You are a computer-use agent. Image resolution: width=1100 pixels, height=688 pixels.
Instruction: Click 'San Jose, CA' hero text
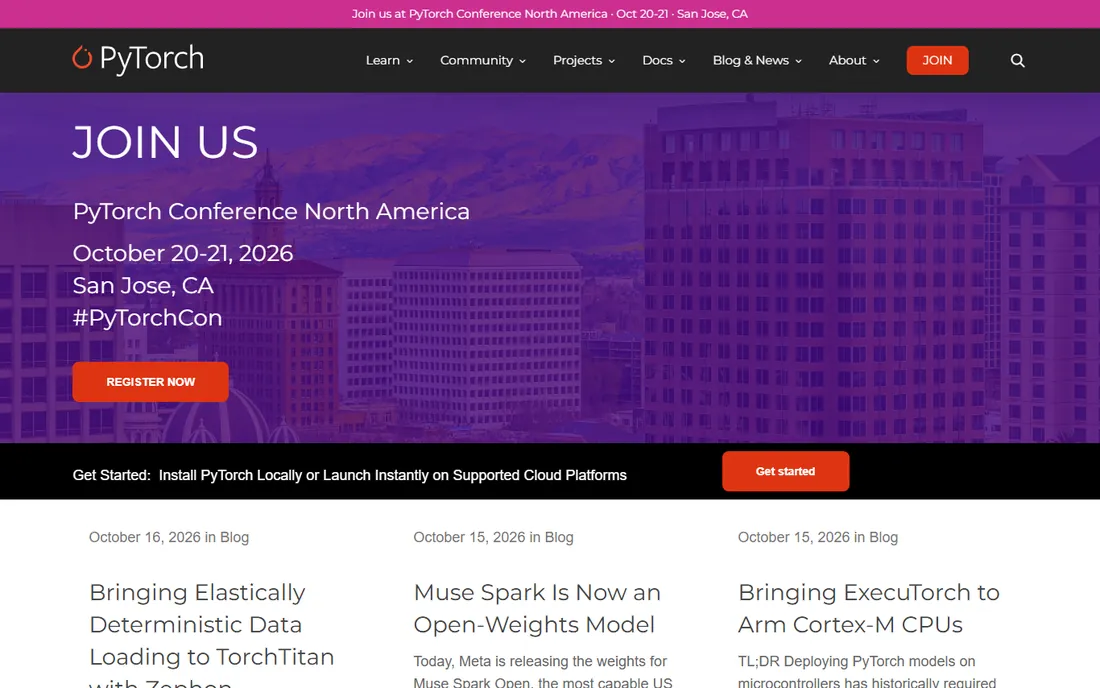[x=142, y=285]
